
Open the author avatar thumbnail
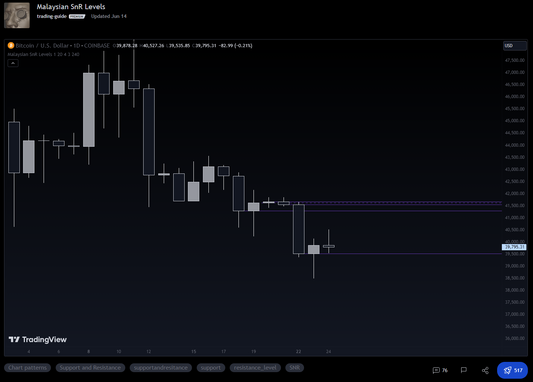tap(17, 15)
